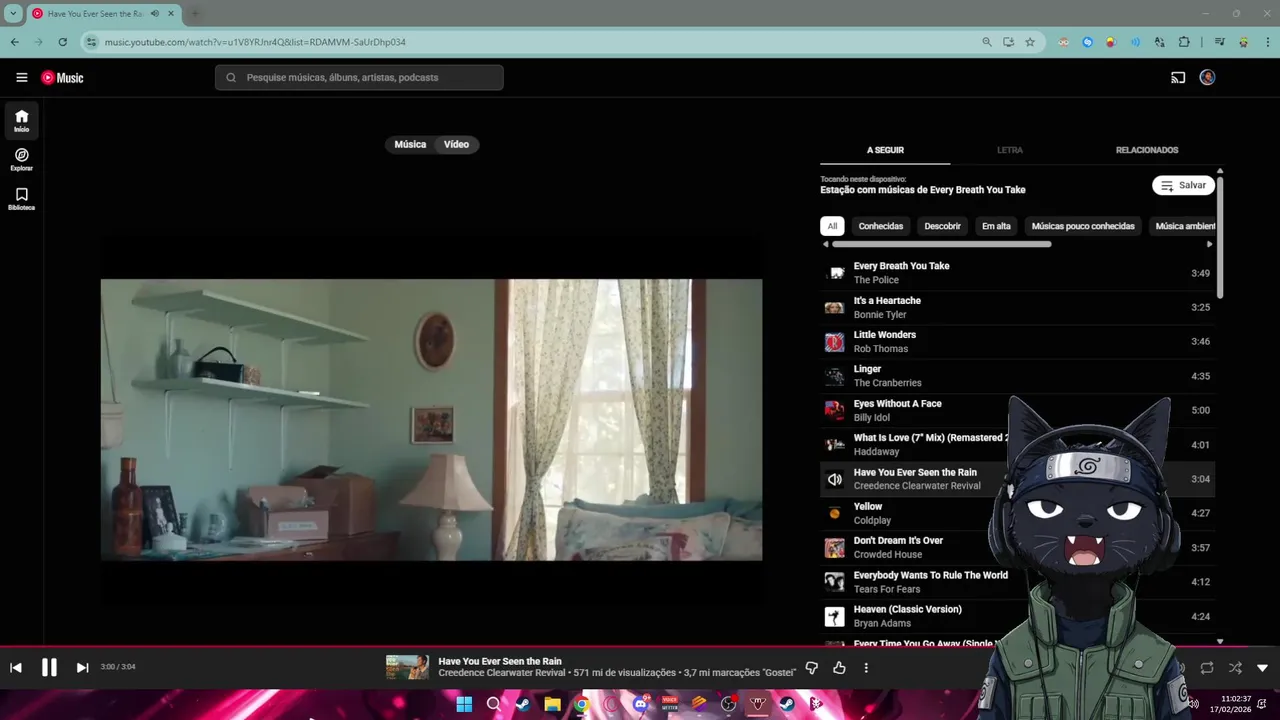Play Little Wonders by Rob Thomas

point(1017,342)
